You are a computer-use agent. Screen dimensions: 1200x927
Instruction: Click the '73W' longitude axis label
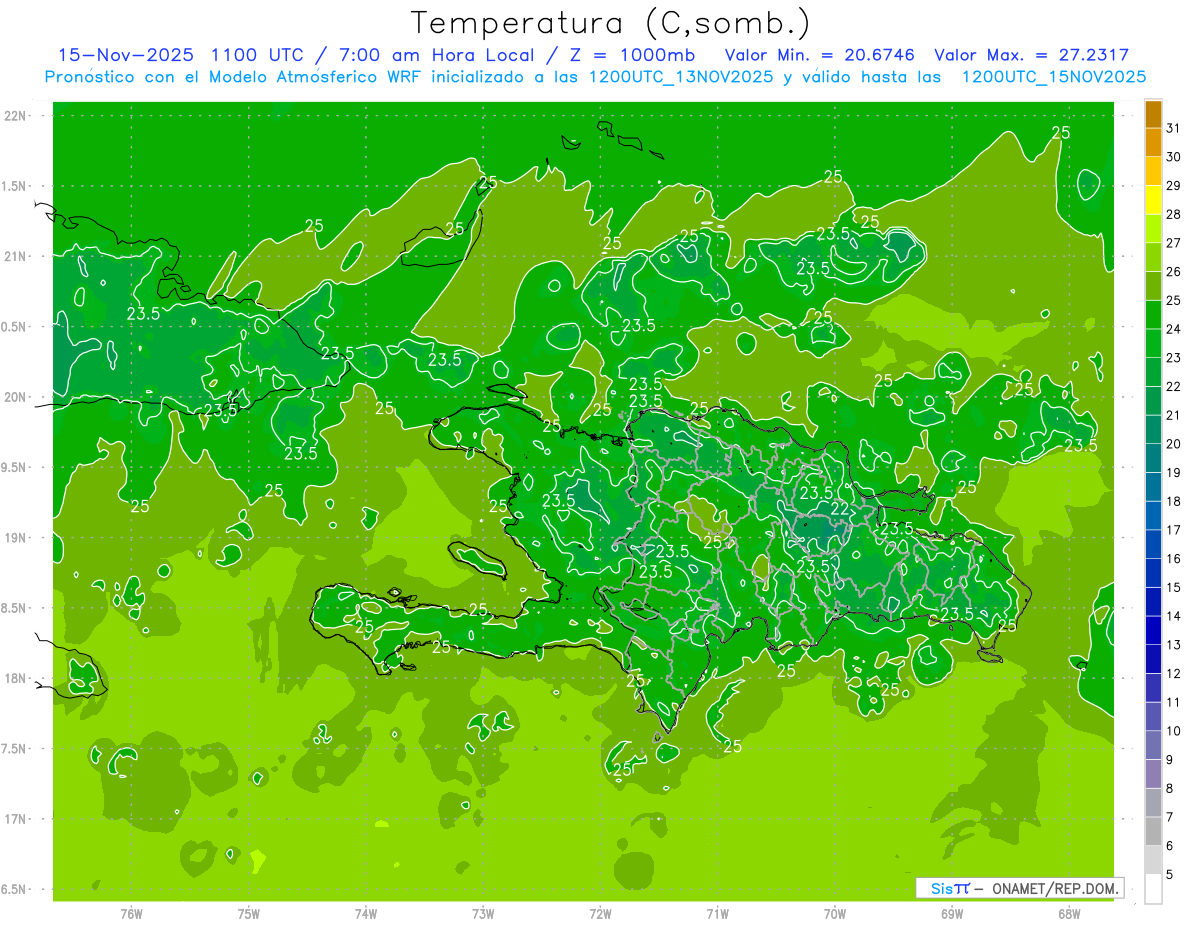point(483,914)
